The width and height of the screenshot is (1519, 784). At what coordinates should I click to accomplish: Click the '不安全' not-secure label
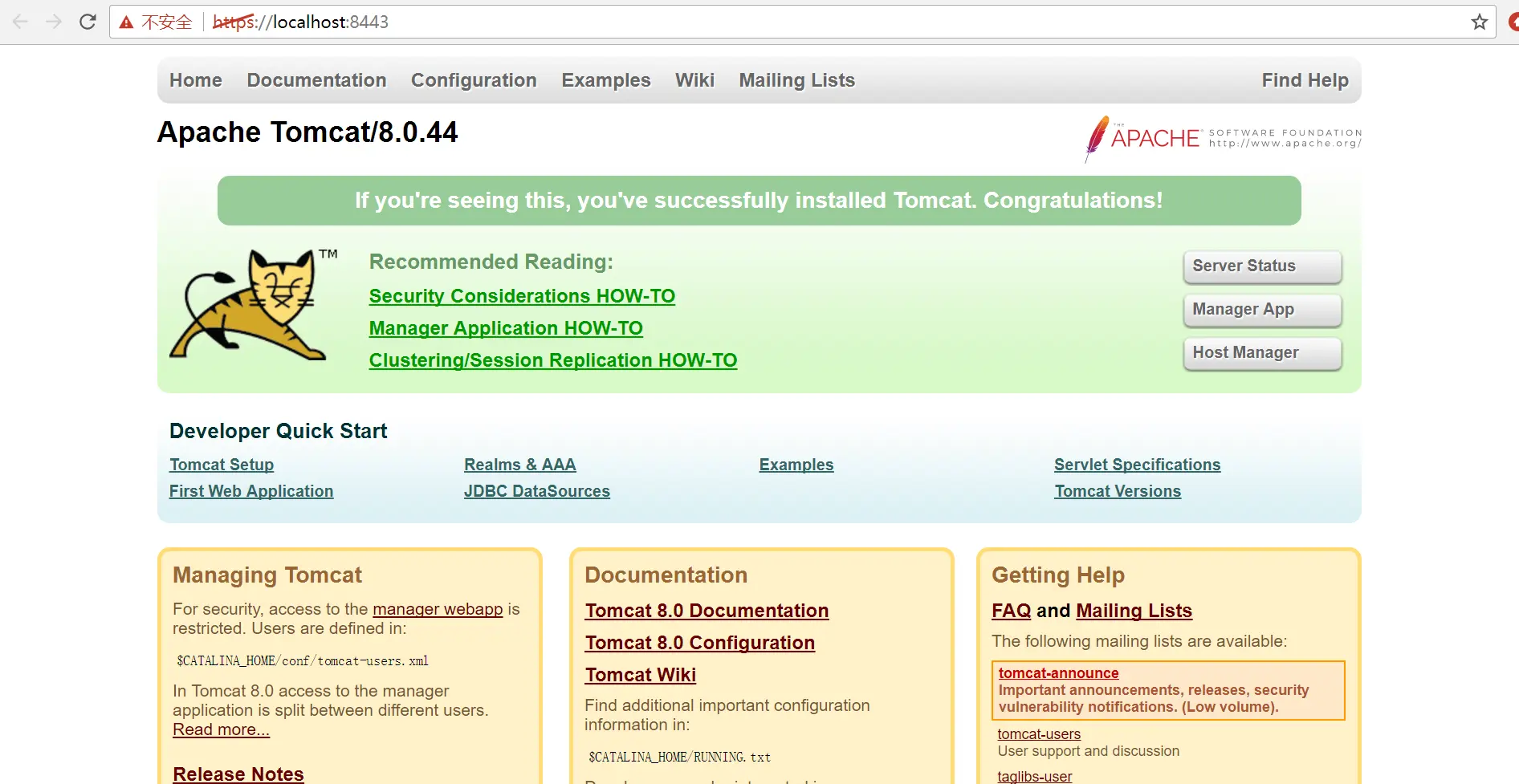[167, 22]
